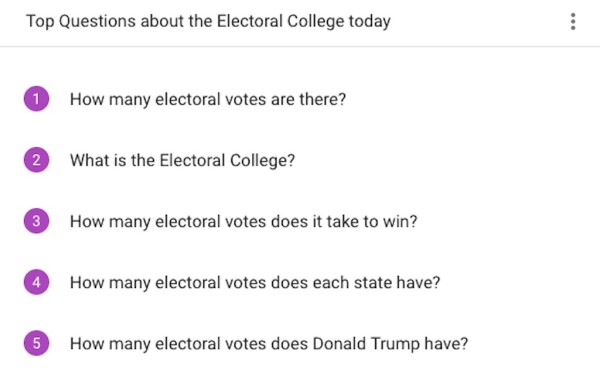Click the purple number 2 badge
The width and height of the screenshot is (600, 387).
pos(36,160)
